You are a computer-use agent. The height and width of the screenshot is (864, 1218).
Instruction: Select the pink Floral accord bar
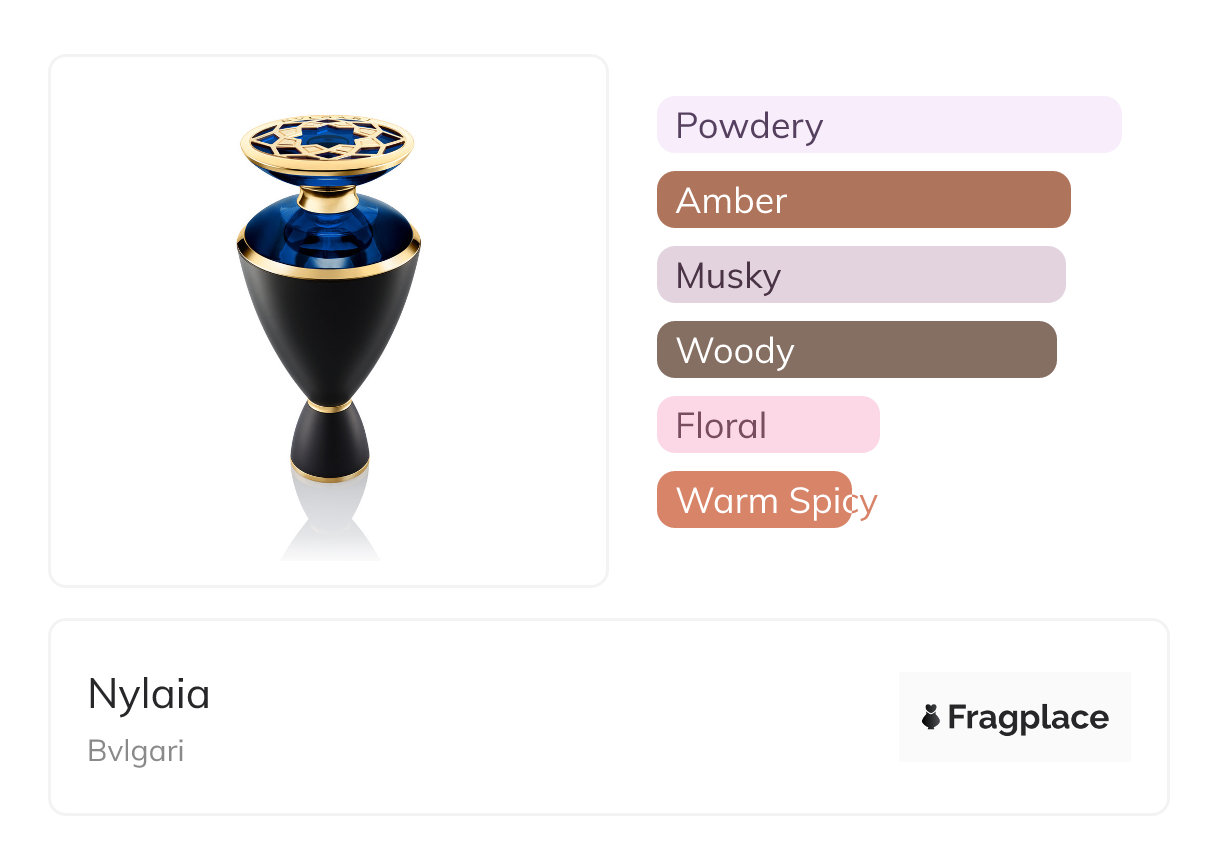(x=768, y=425)
